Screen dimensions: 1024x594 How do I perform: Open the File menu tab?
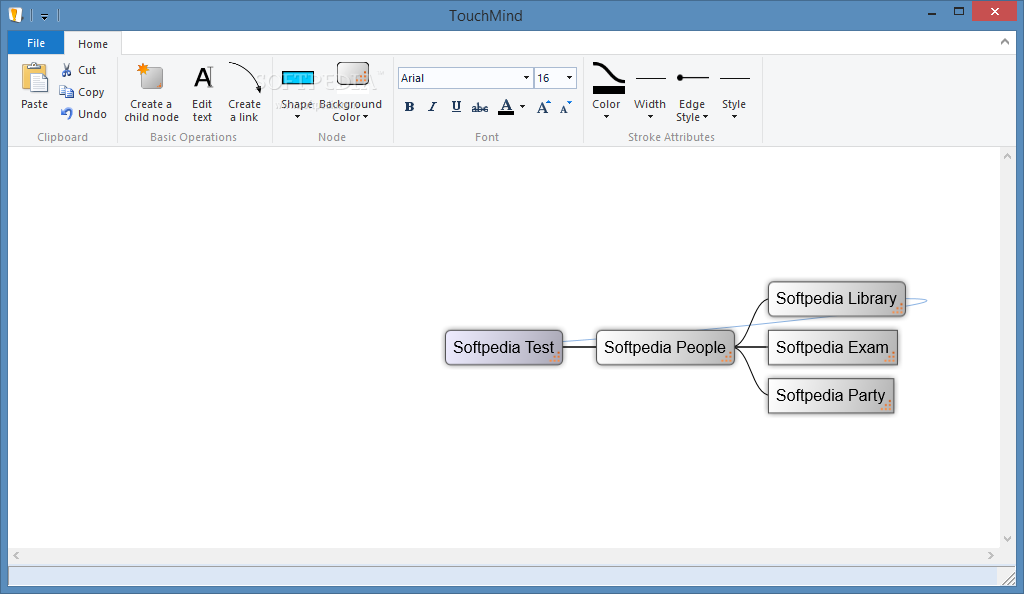point(36,43)
